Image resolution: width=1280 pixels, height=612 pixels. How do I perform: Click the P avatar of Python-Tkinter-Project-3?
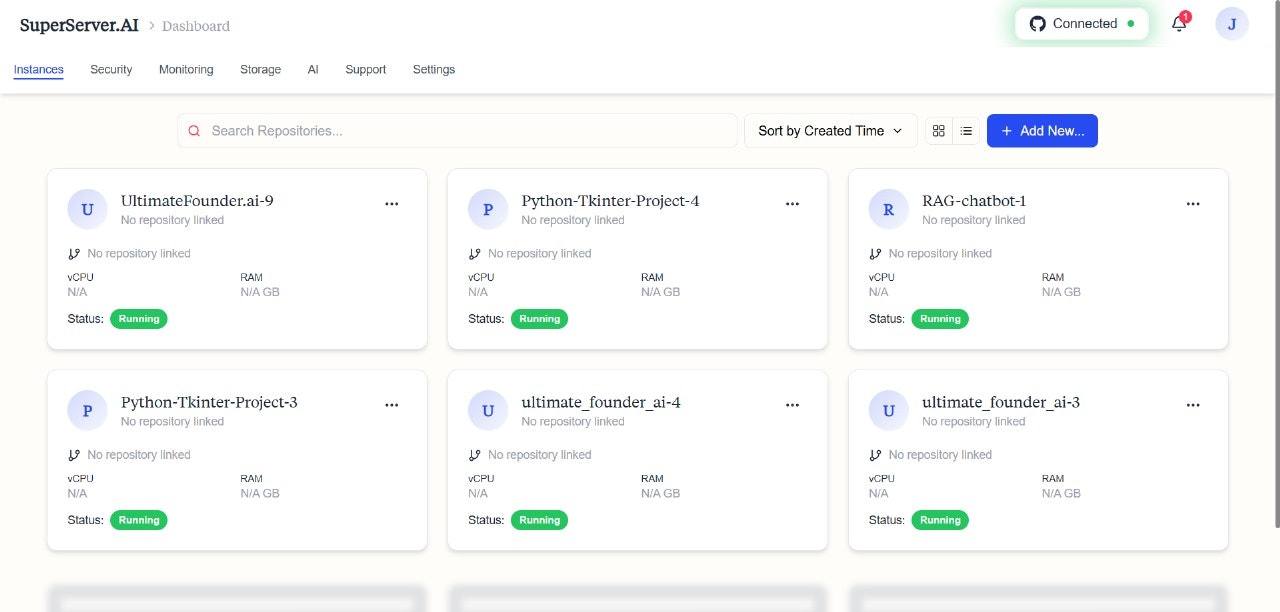[87, 410]
